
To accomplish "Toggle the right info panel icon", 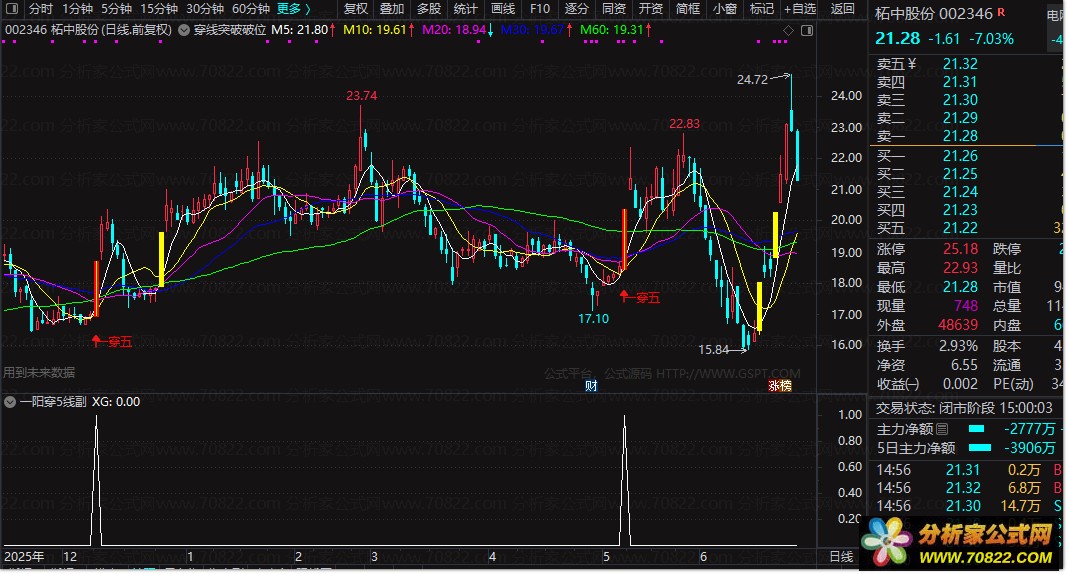I will (807, 31).
